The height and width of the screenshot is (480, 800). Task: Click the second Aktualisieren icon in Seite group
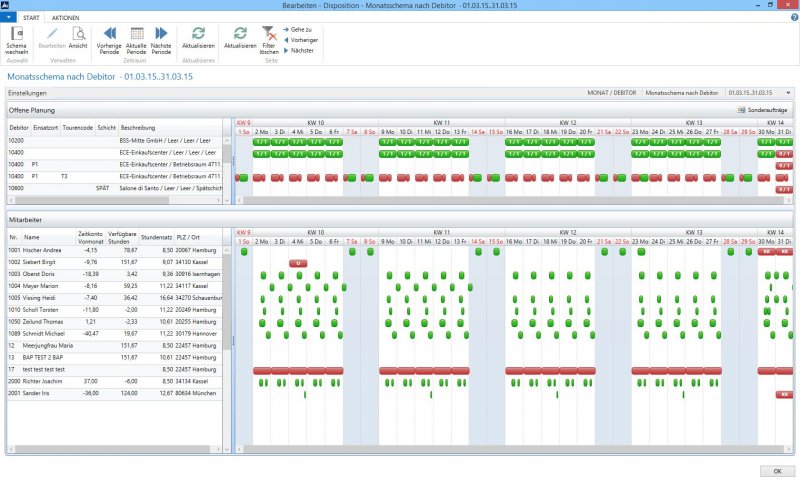point(240,34)
